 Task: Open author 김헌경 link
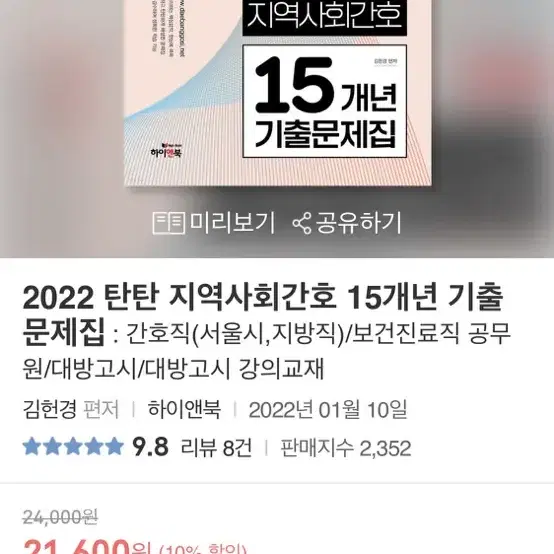click(49, 409)
